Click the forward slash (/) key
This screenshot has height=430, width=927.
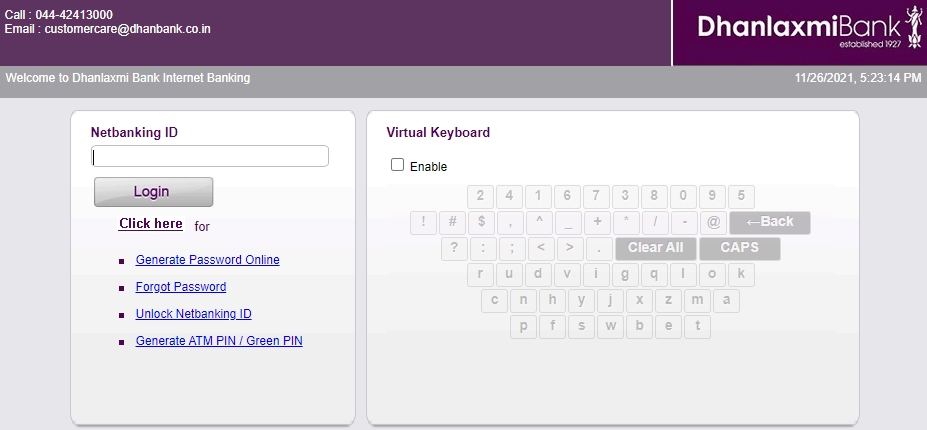655,223
